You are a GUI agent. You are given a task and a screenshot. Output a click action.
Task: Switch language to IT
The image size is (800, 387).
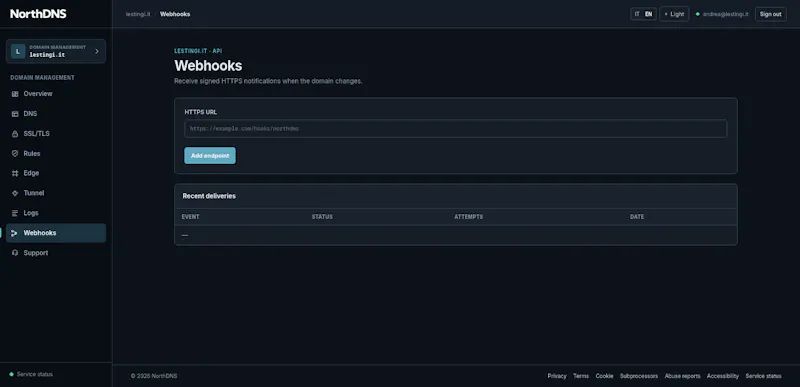[x=637, y=14]
